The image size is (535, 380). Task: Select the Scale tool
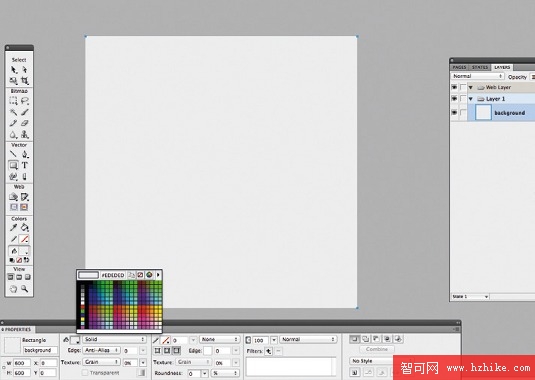click(x=14, y=81)
